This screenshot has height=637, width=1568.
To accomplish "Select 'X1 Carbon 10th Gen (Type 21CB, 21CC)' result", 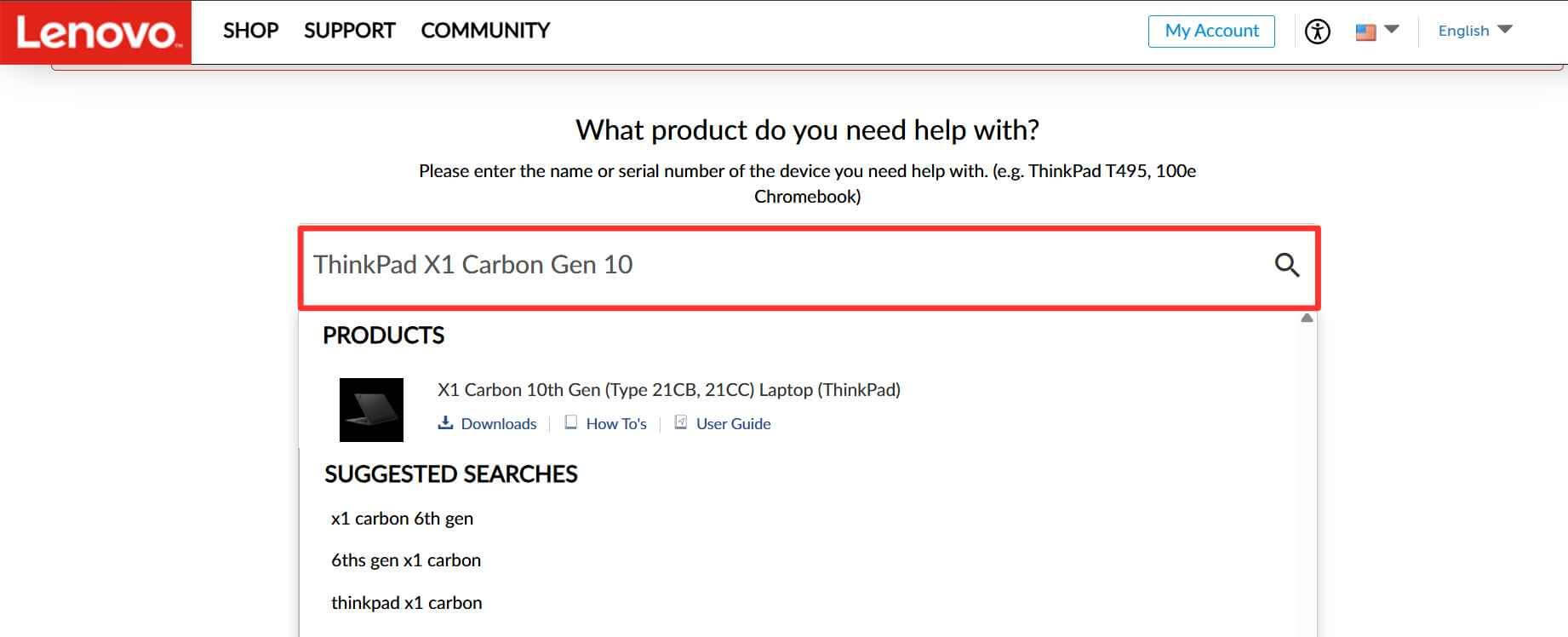I will (667, 389).
